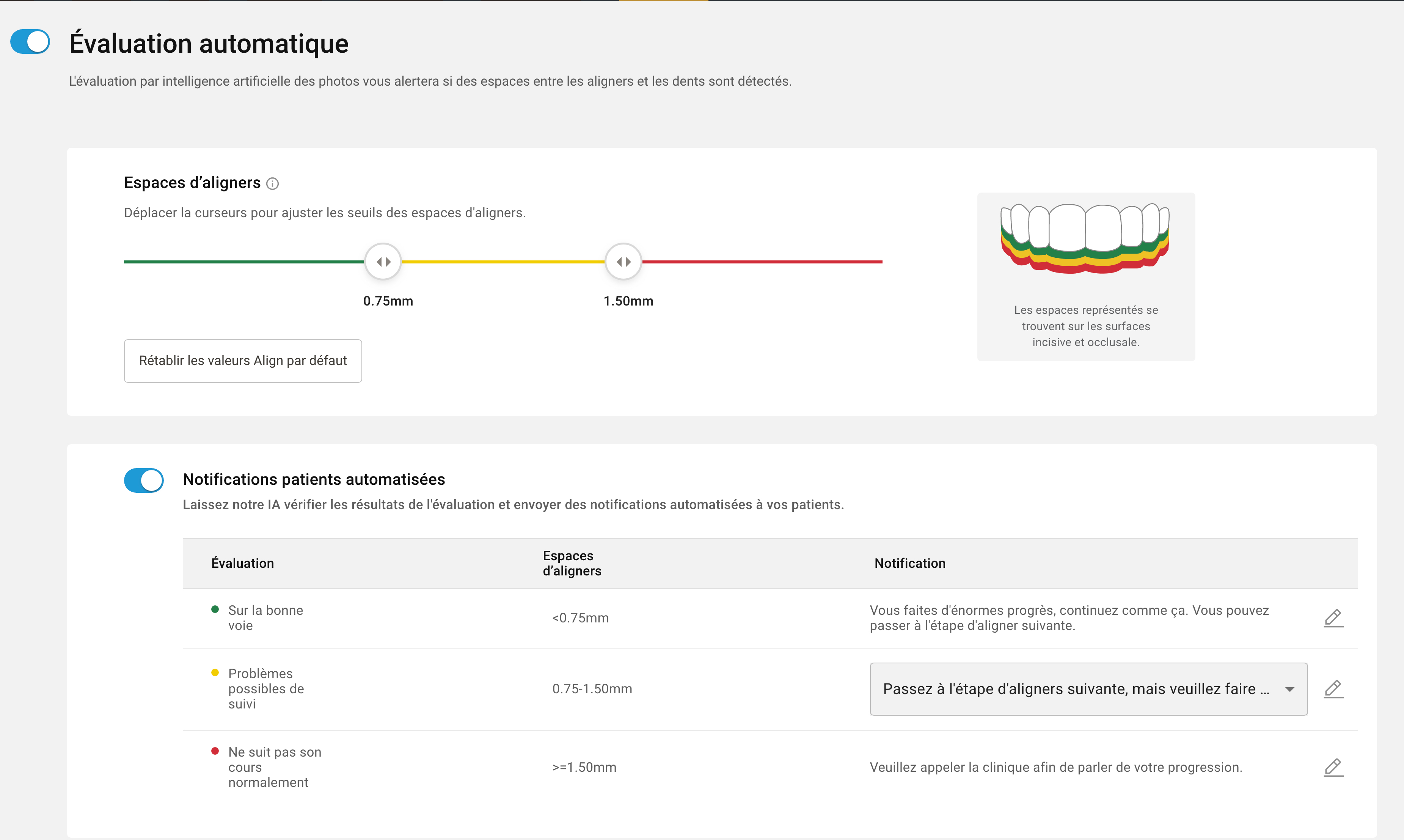Click the Sur la bonne voie label

pos(265,618)
